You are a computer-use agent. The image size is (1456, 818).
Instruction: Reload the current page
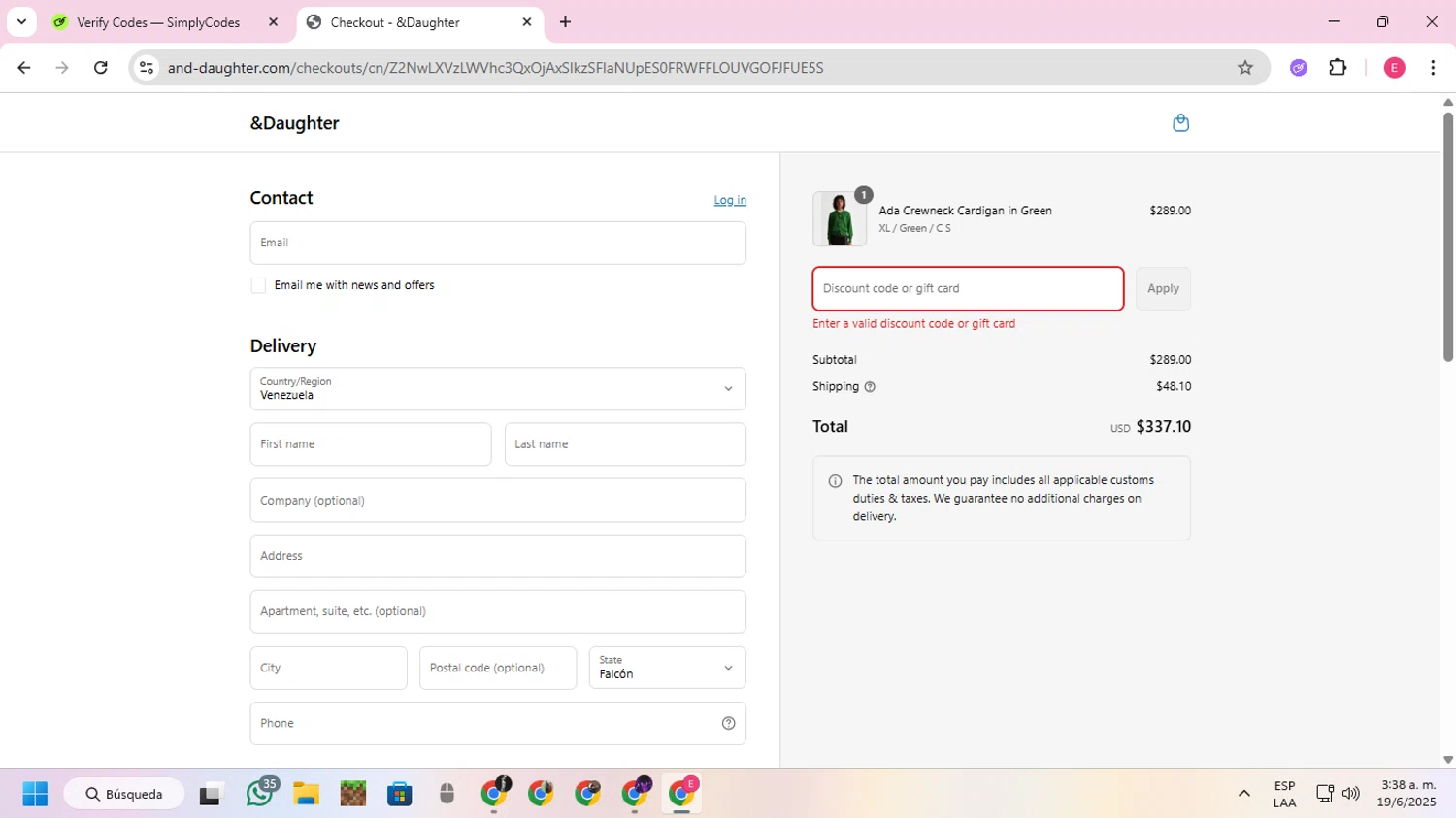point(100,67)
